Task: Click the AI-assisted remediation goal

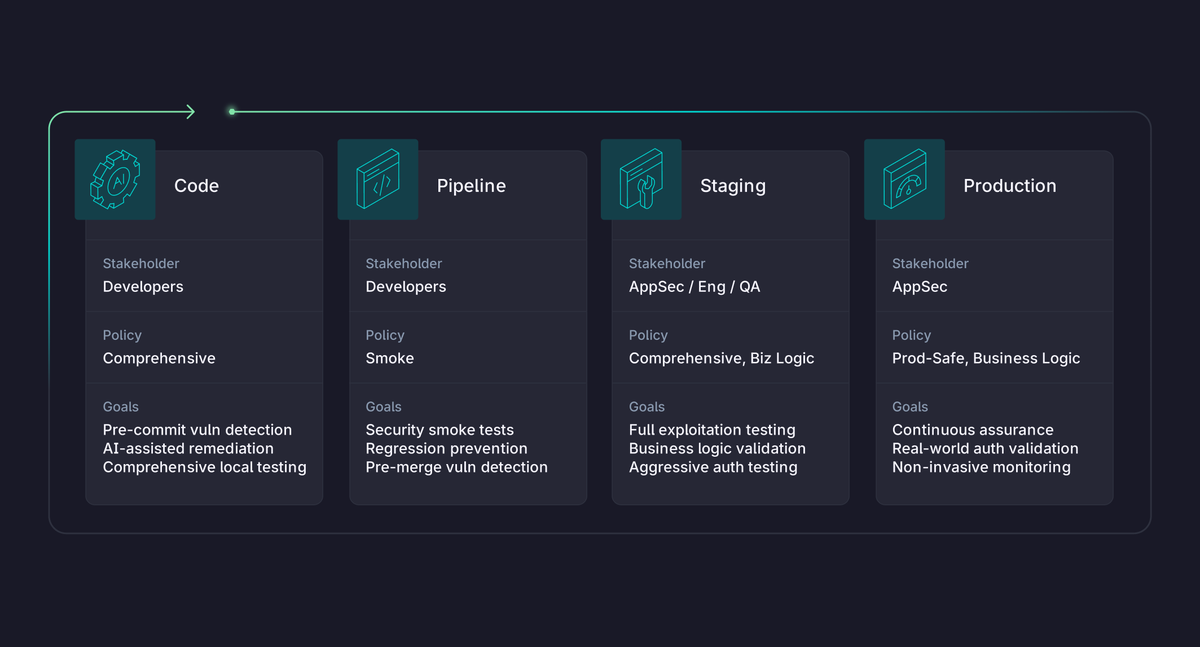Action: pos(188,448)
